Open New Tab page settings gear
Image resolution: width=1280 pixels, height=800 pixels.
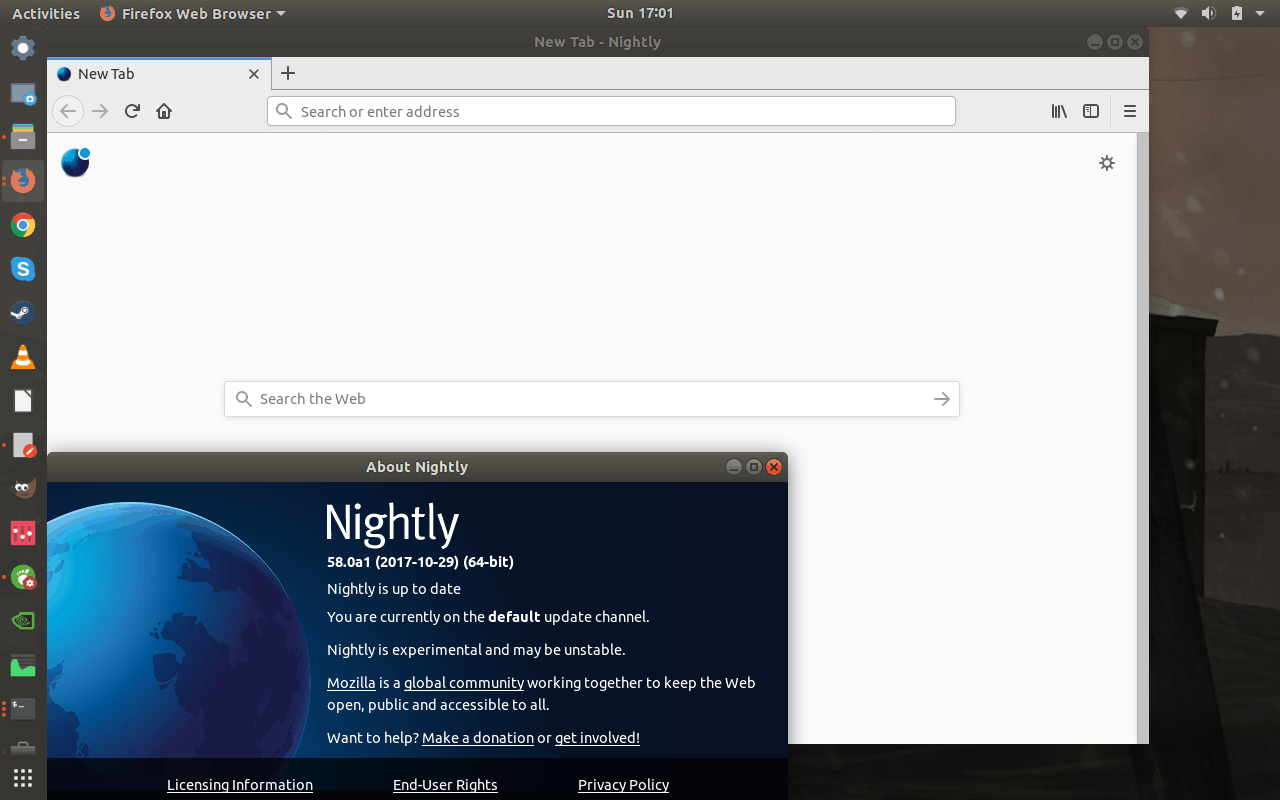[x=1107, y=163]
